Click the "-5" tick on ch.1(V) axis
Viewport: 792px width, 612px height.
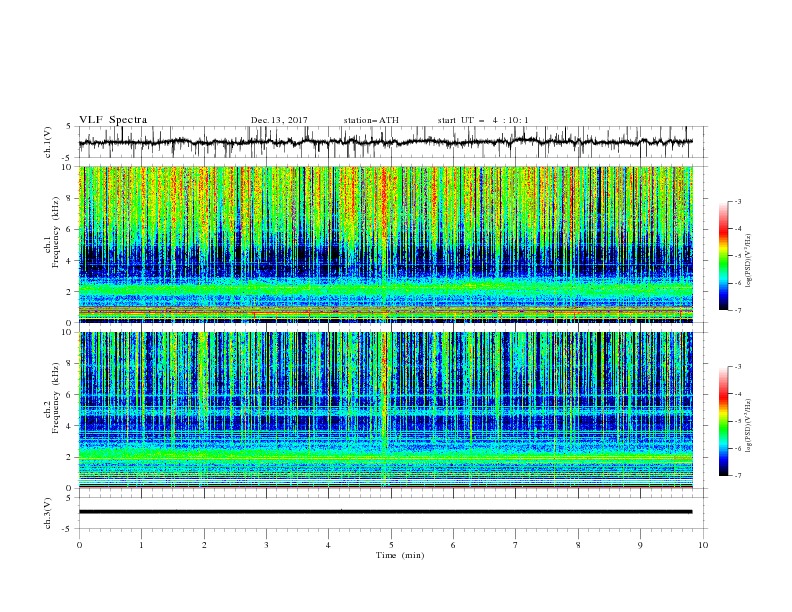[x=67, y=158]
